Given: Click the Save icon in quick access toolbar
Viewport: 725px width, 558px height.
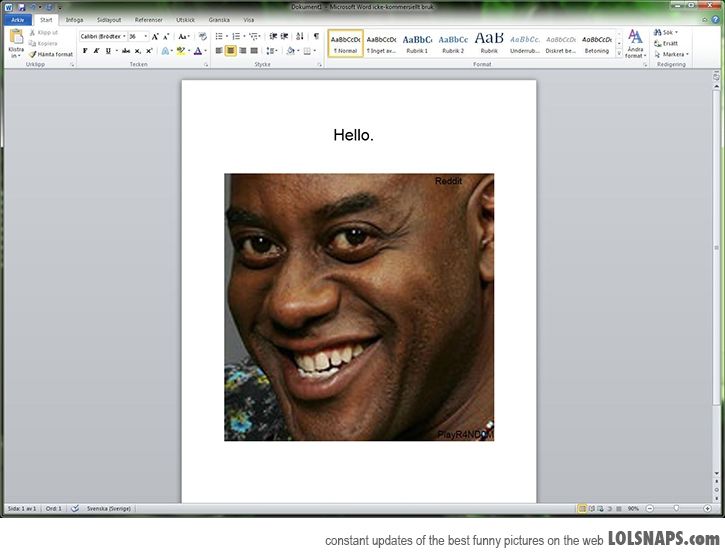Looking at the screenshot, I should [x=21, y=7].
